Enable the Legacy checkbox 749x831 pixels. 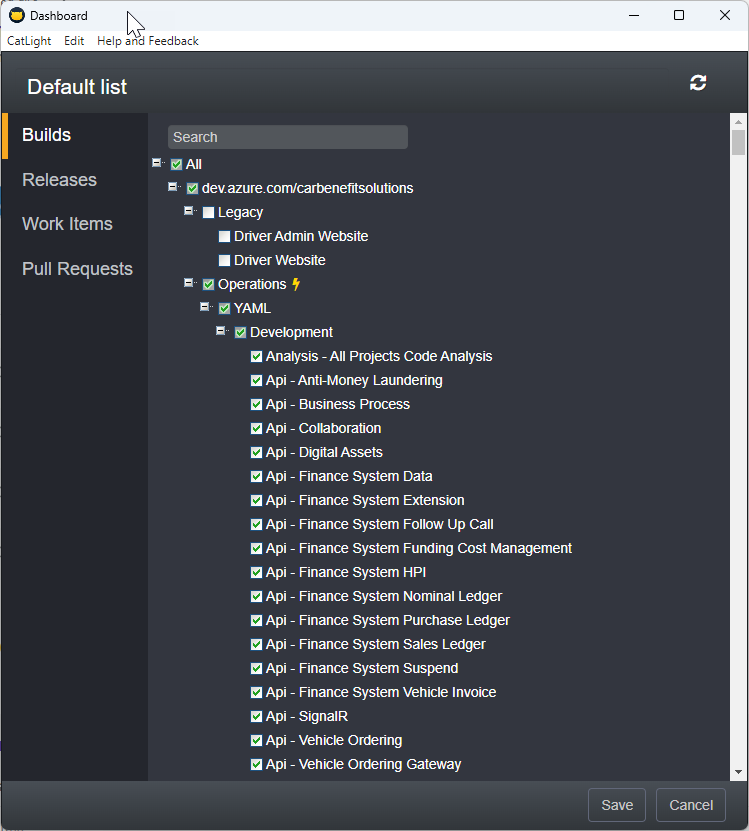[208, 212]
